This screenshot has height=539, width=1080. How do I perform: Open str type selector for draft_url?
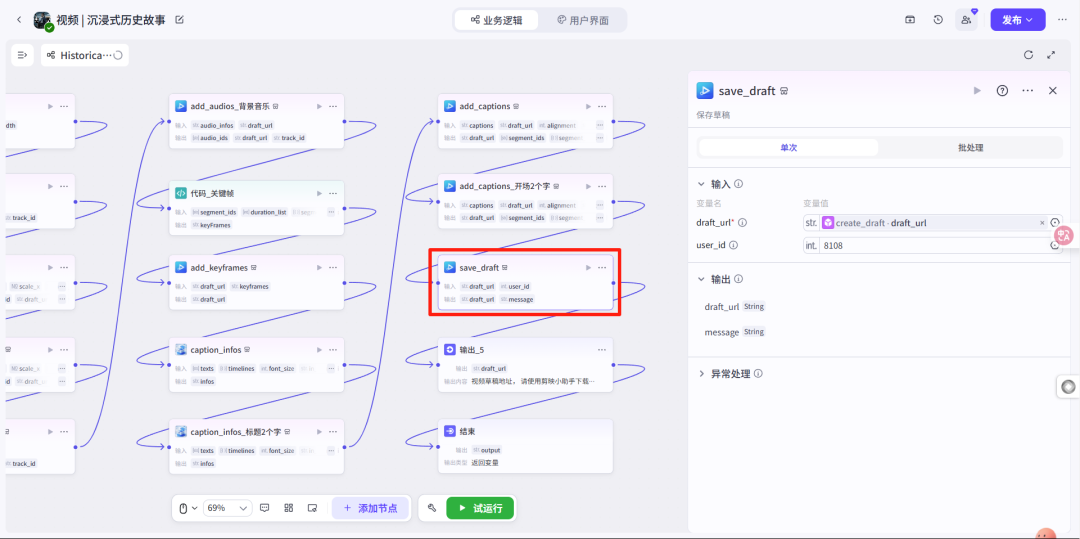(811, 223)
